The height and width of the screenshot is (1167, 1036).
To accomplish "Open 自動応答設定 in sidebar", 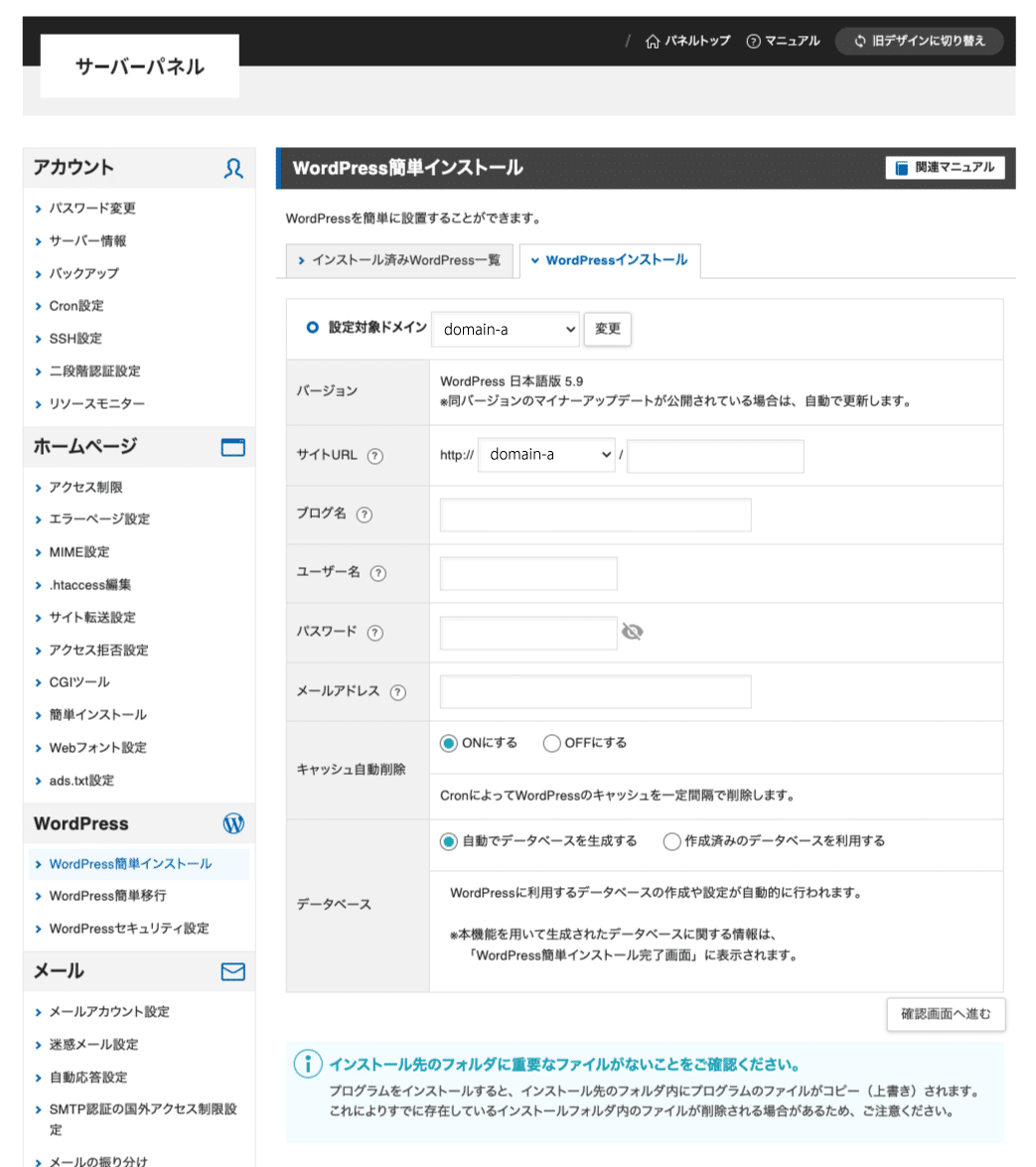I will [x=87, y=1078].
